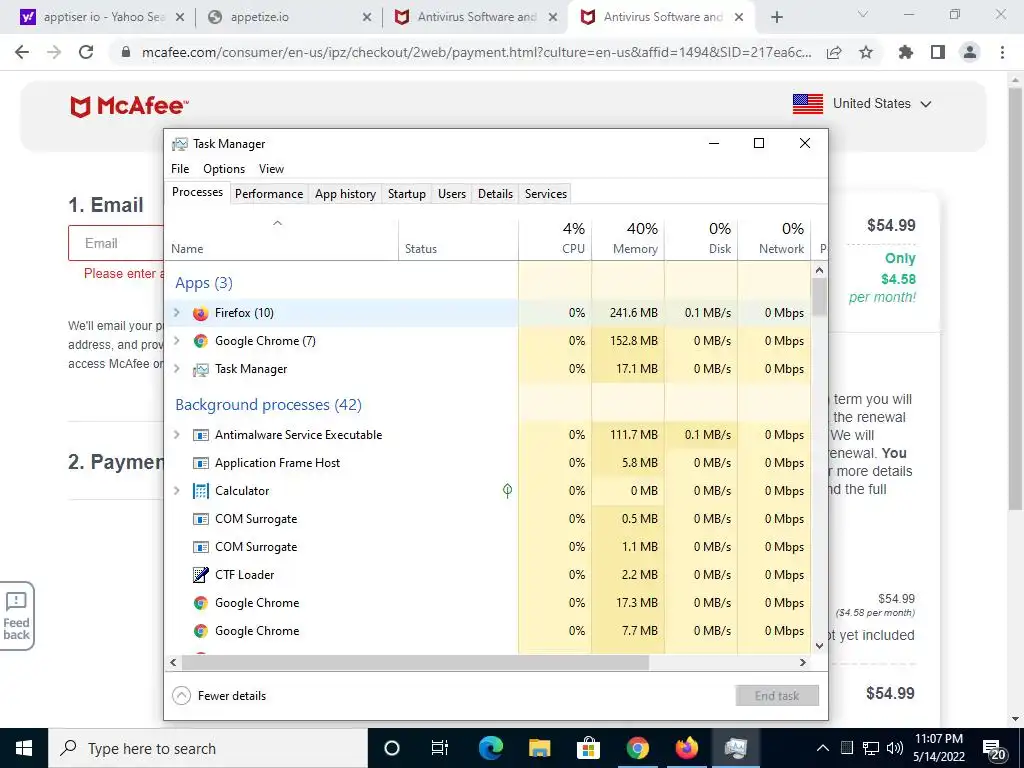Viewport: 1024px width, 768px height.
Task: Switch to App history tab
Action: pyautogui.click(x=345, y=194)
